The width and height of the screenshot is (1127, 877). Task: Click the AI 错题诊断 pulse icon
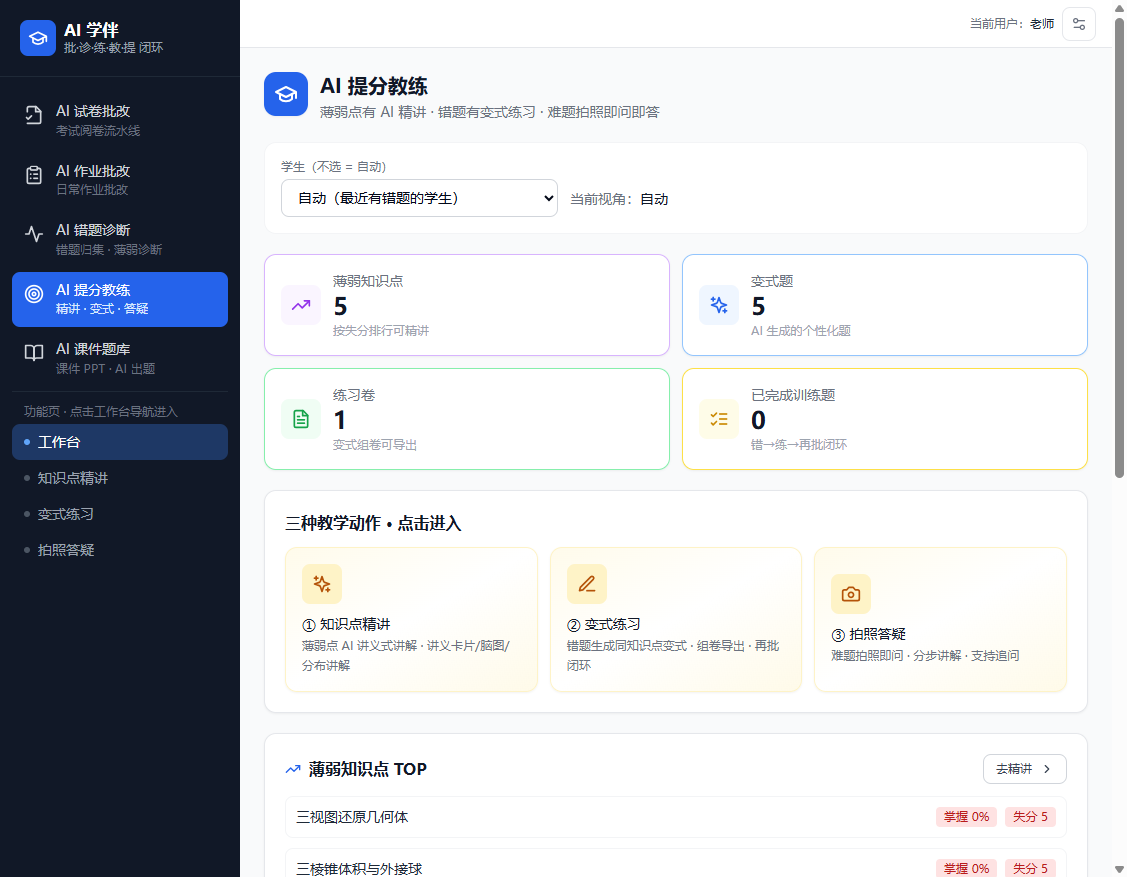click(x=34, y=234)
